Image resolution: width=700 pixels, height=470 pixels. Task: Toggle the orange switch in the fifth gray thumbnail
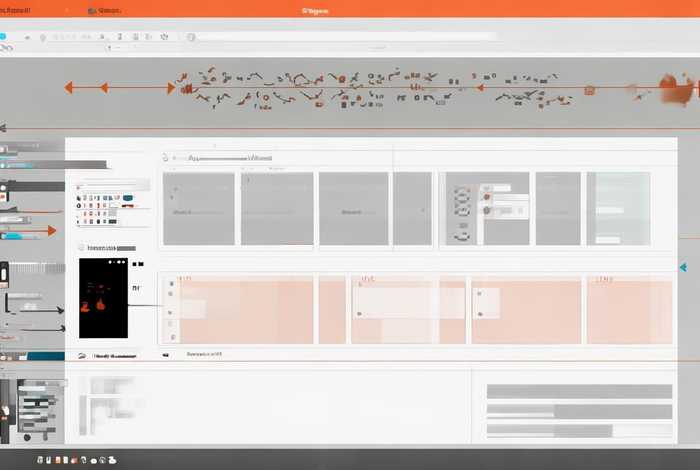(x=487, y=197)
